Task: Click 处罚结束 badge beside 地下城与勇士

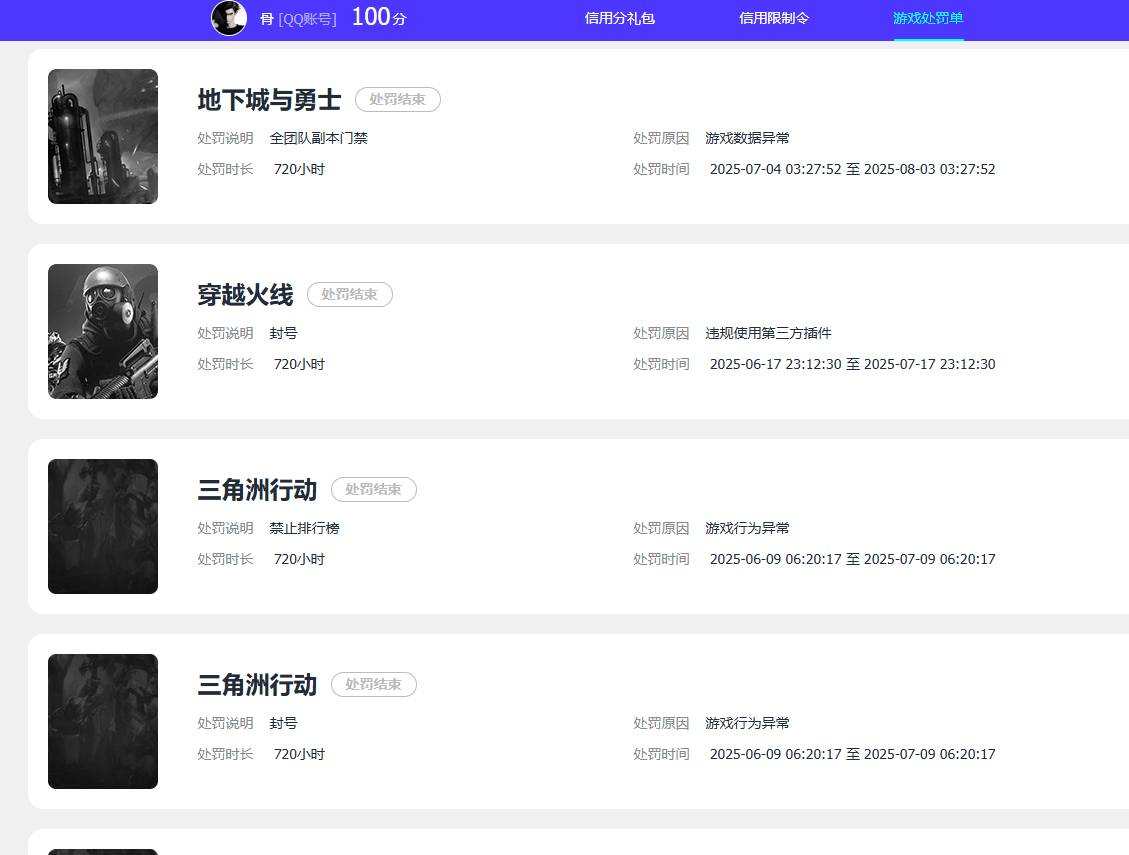Action: tap(397, 99)
